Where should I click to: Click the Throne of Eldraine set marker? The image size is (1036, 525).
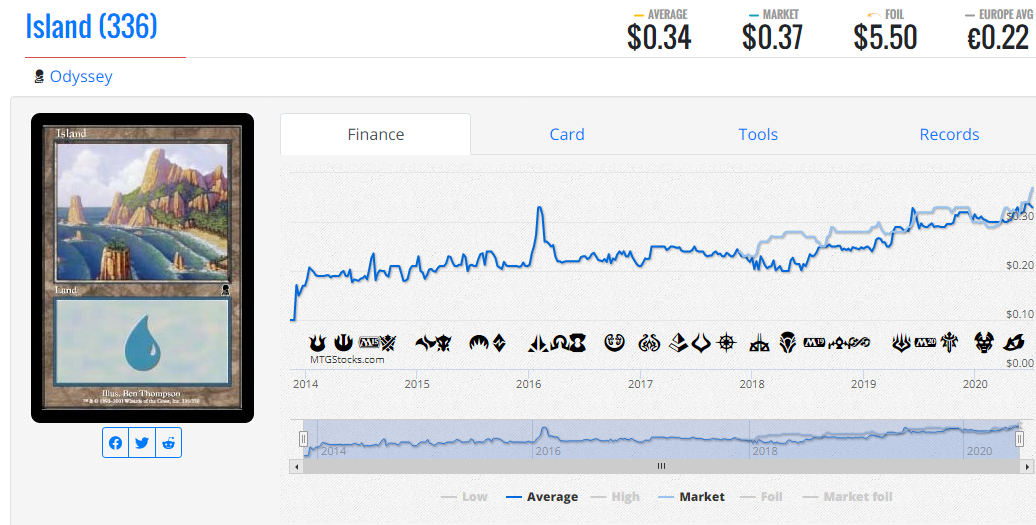(949, 343)
